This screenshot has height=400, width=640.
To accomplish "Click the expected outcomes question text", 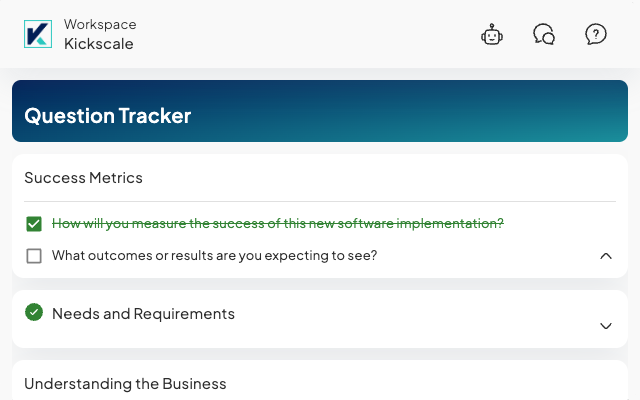I will pos(214,255).
